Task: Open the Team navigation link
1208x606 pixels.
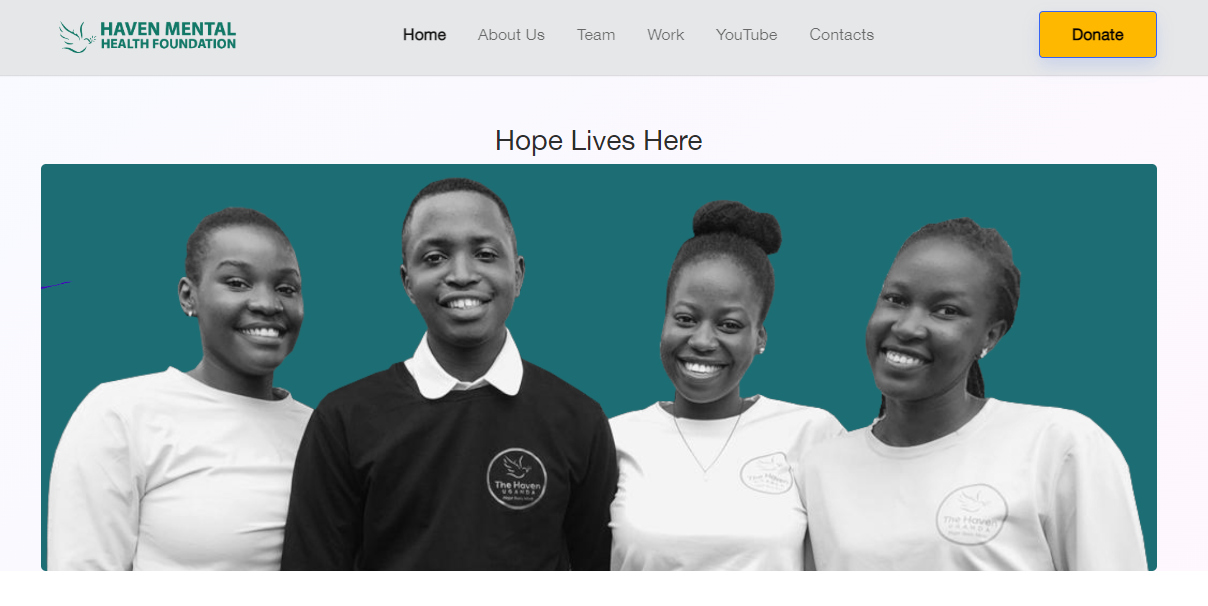Action: (596, 35)
